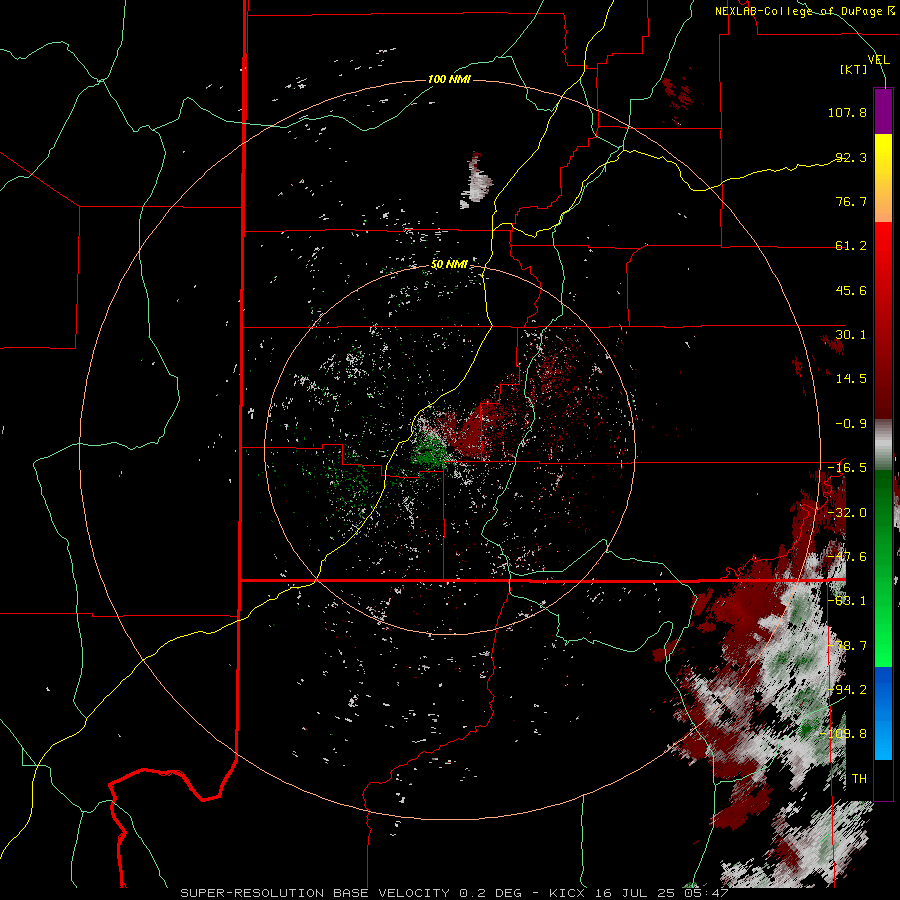
Task: Click the radar site where red and green meet
Action: tap(450, 448)
